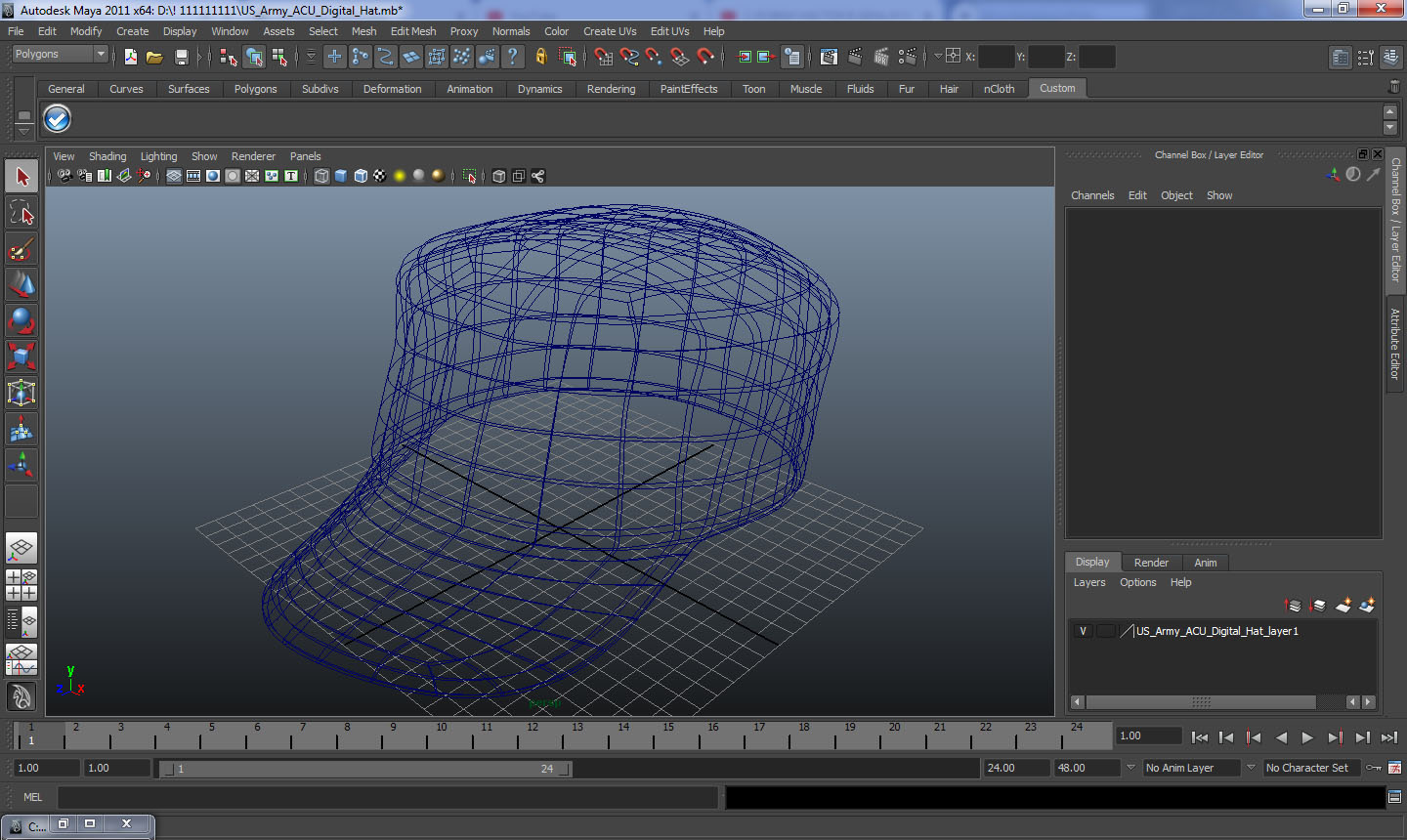Image resolution: width=1407 pixels, height=840 pixels.
Task: Play animation backwards
Action: 1281,737
